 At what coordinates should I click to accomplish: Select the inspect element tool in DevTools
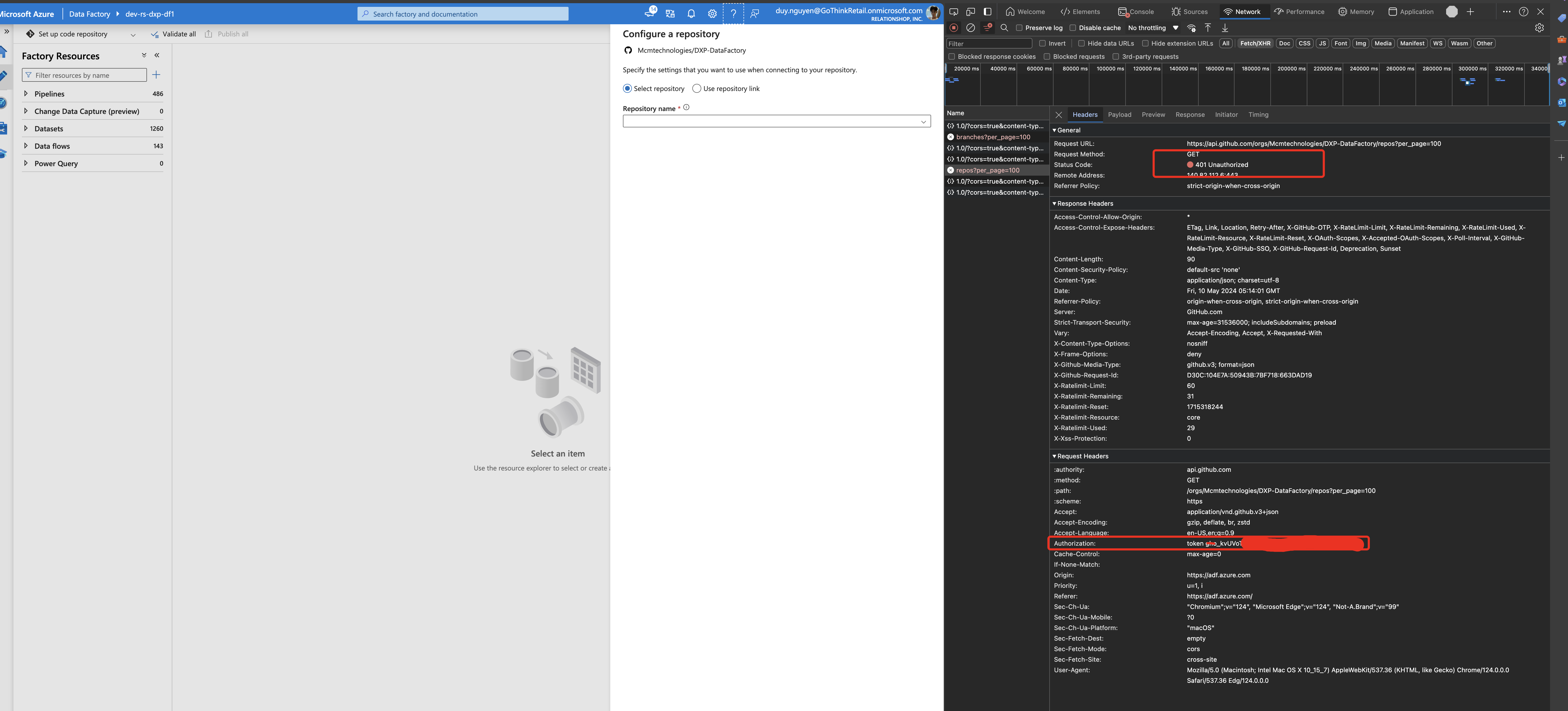tap(954, 12)
